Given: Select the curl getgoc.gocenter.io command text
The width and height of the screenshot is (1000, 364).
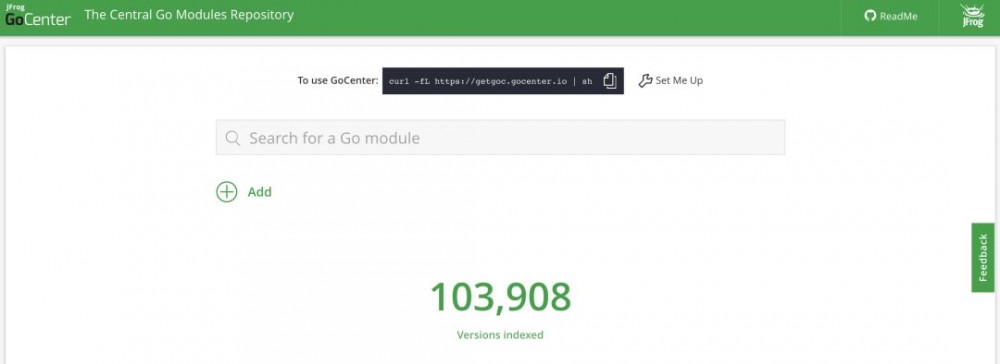Looking at the screenshot, I should pyautogui.click(x=490, y=82).
